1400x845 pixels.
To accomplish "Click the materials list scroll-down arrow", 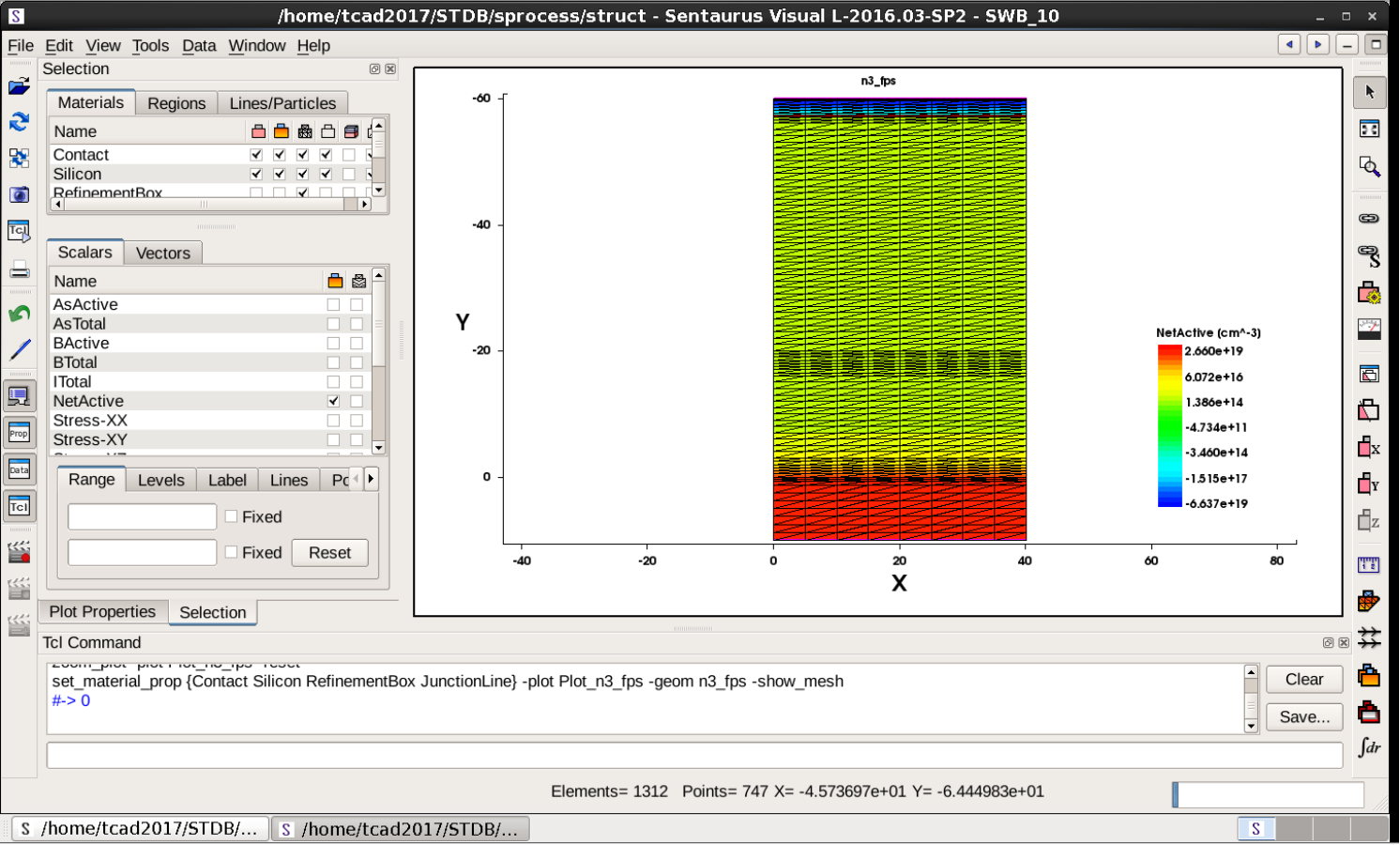I will tap(378, 190).
